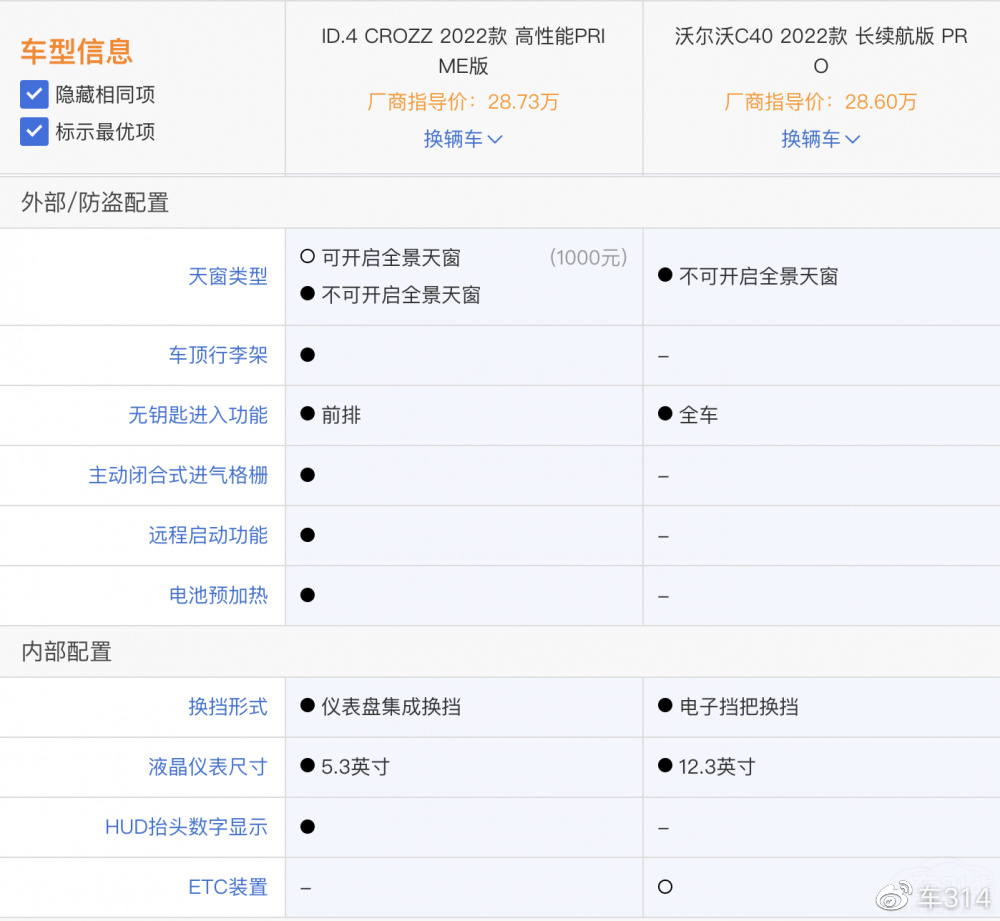Image resolution: width=1000 pixels, height=921 pixels.
Task: Click the filled dot beside 不可开启全景天窗
Action: click(x=306, y=297)
